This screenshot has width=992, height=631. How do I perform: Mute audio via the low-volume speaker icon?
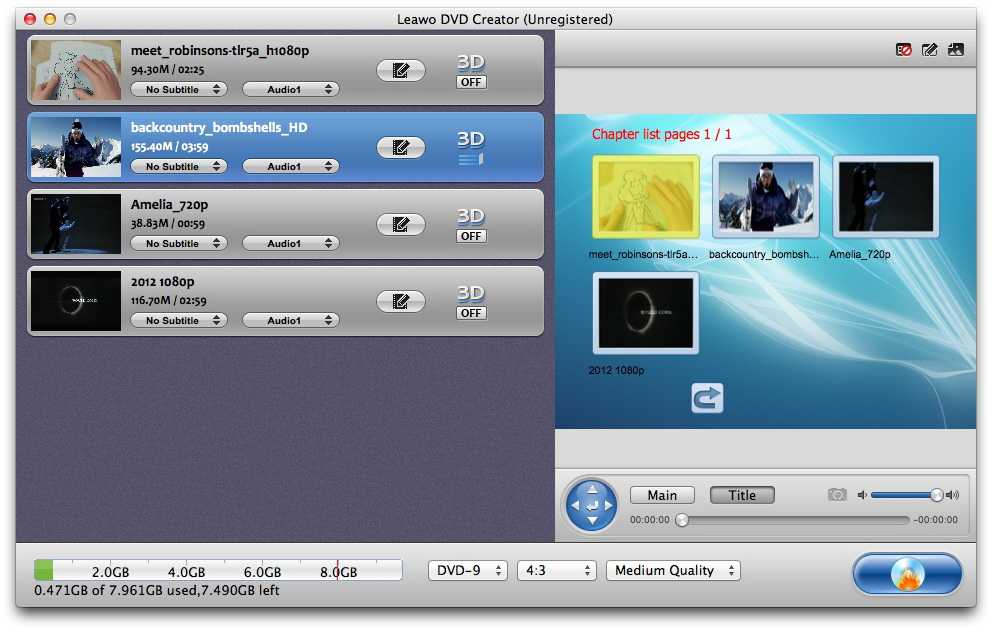[x=862, y=495]
